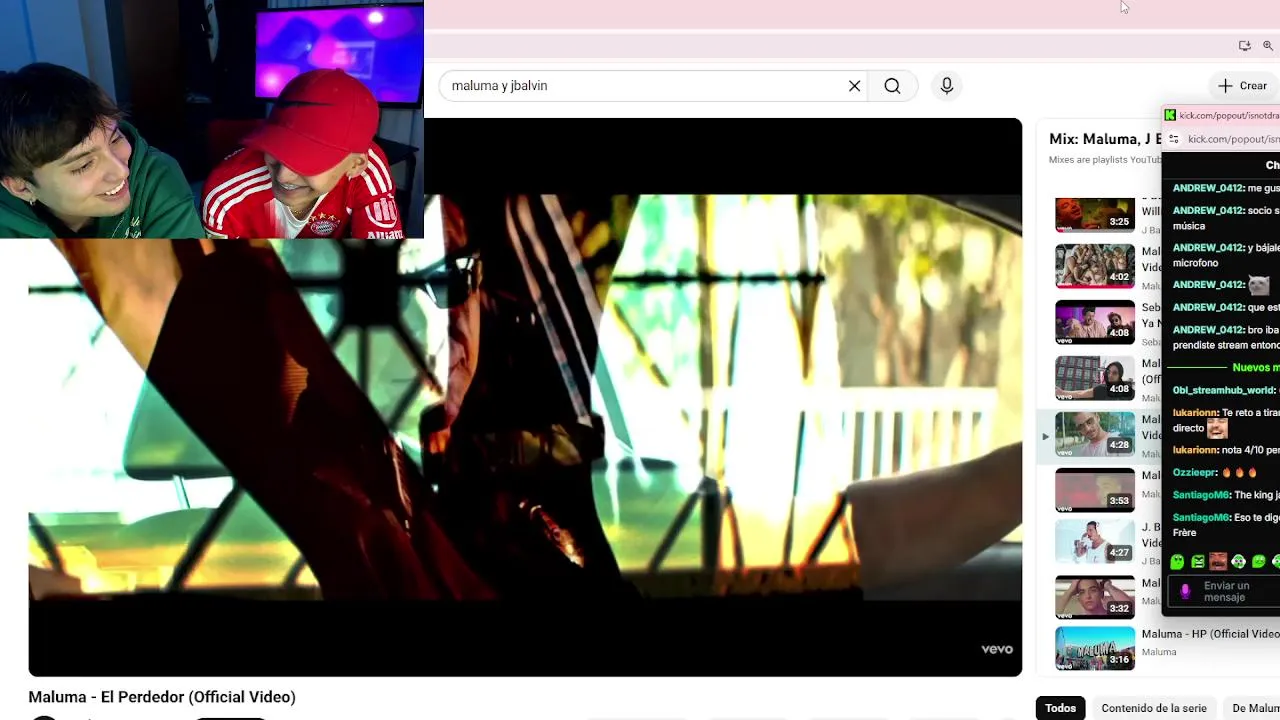Start voice search with the microphone icon
1280x720 pixels.
[x=947, y=86]
